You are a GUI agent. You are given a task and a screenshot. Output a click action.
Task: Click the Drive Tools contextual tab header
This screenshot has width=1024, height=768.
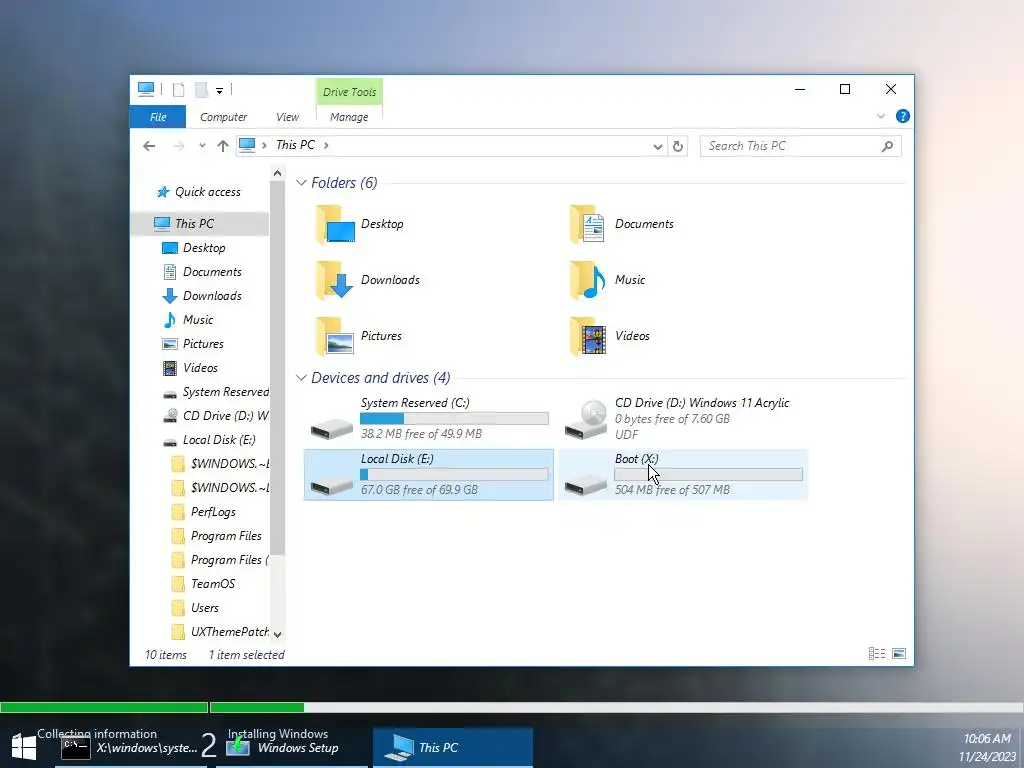[349, 92]
